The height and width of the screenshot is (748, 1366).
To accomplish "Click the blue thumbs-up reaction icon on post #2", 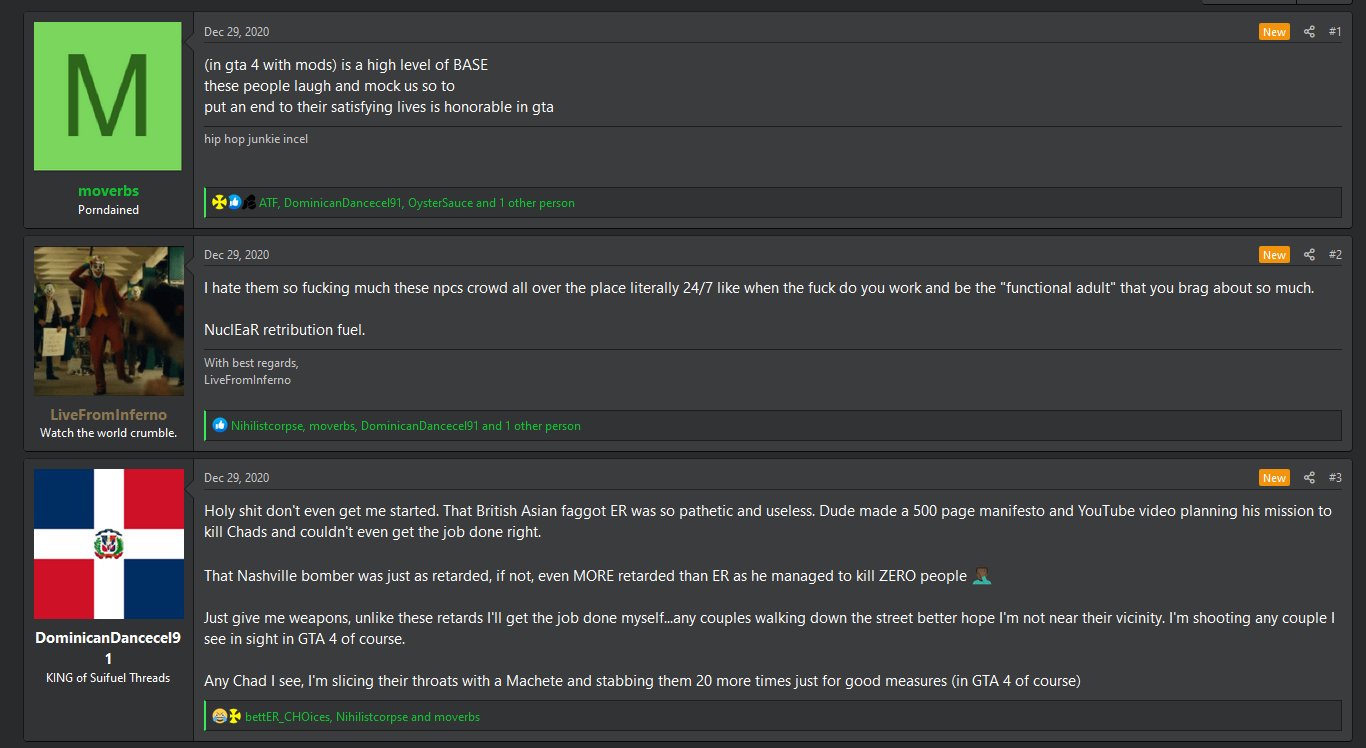I will (x=220, y=426).
